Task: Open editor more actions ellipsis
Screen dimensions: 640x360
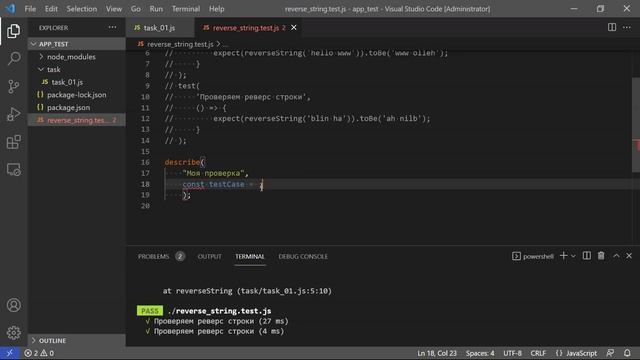Action: [627, 27]
